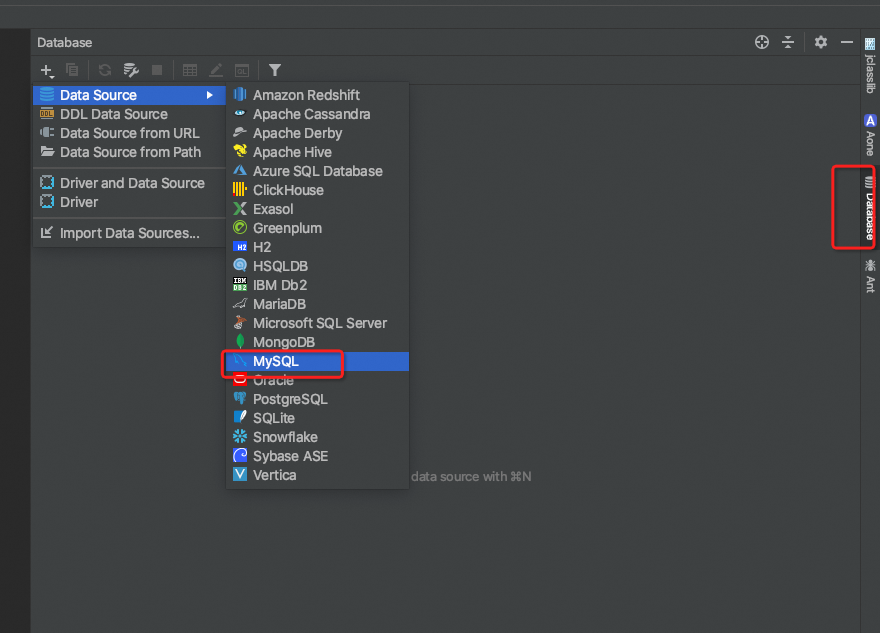Select Greenplum data source
Screen dimensions: 880x633
click(318, 228)
